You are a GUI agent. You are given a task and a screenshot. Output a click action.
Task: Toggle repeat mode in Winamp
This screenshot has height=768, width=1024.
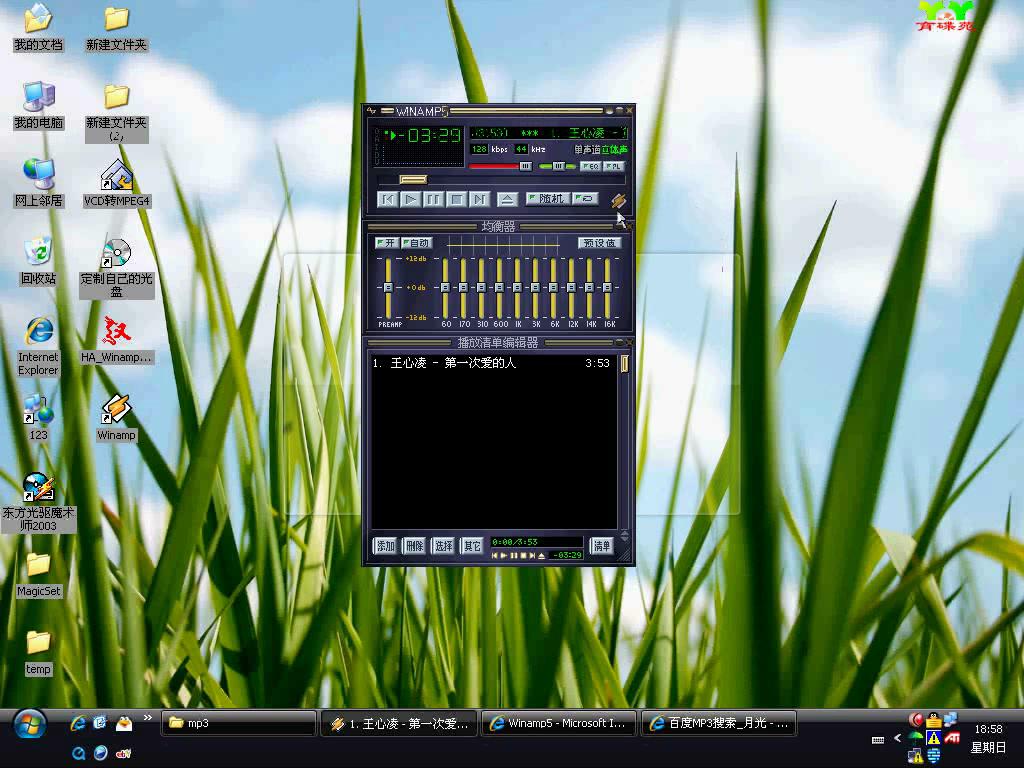[x=585, y=199]
